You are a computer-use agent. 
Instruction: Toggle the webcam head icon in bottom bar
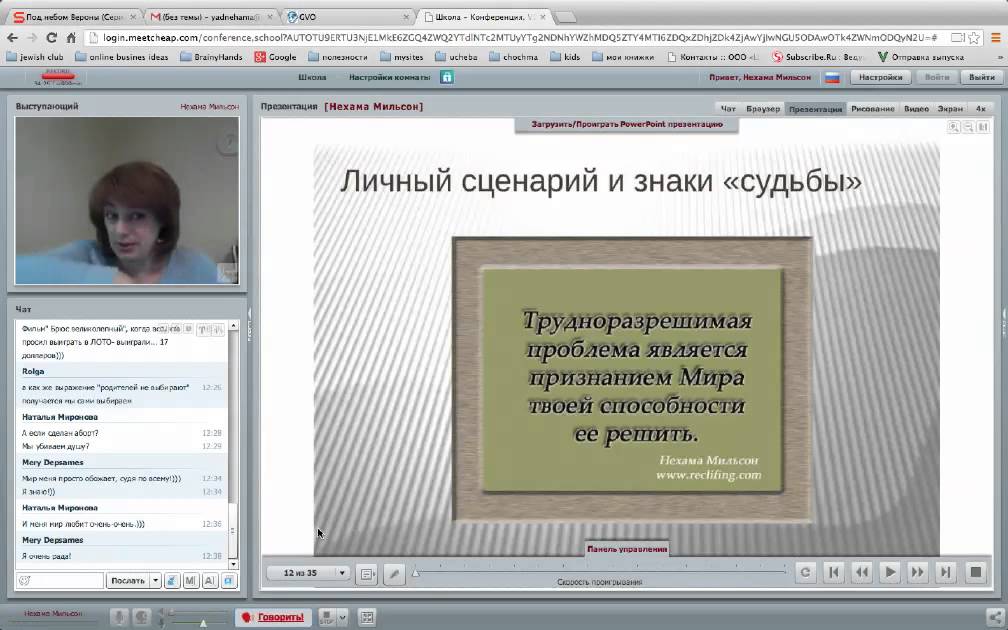point(141,617)
